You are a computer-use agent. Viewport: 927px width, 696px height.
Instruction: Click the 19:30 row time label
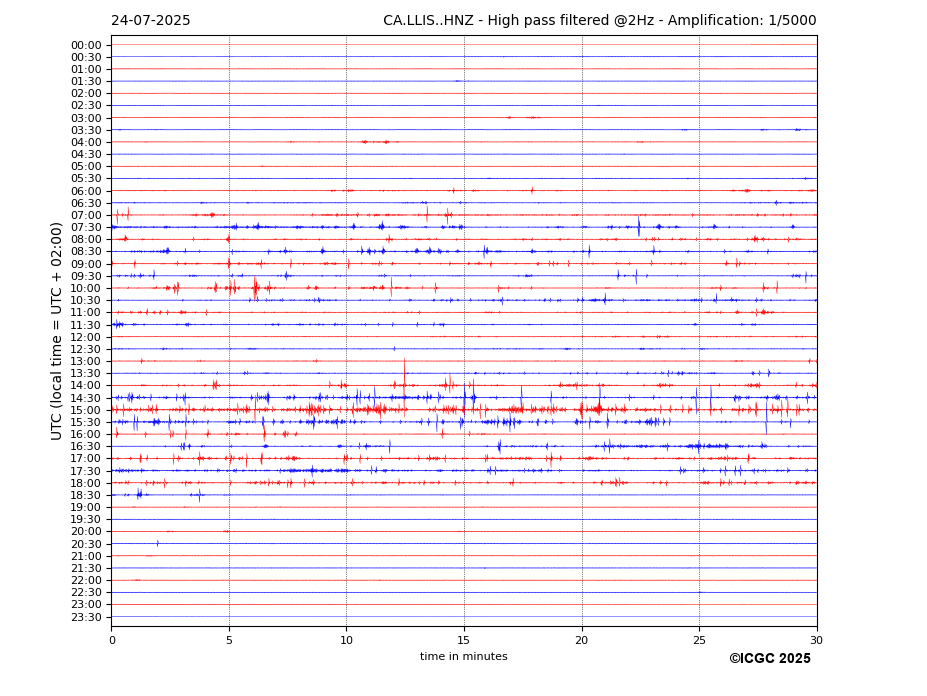tap(86, 520)
